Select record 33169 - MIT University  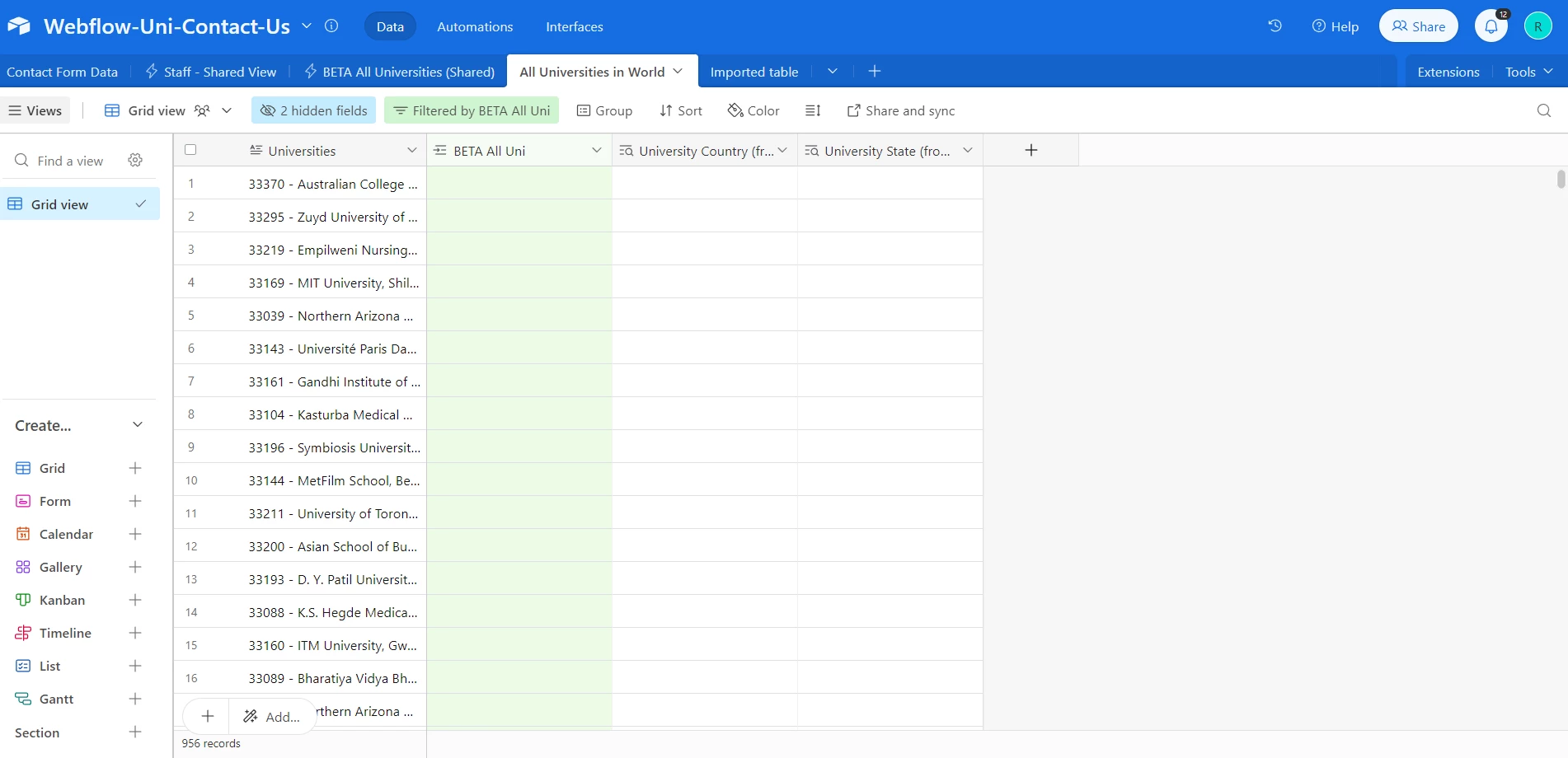pos(333,283)
